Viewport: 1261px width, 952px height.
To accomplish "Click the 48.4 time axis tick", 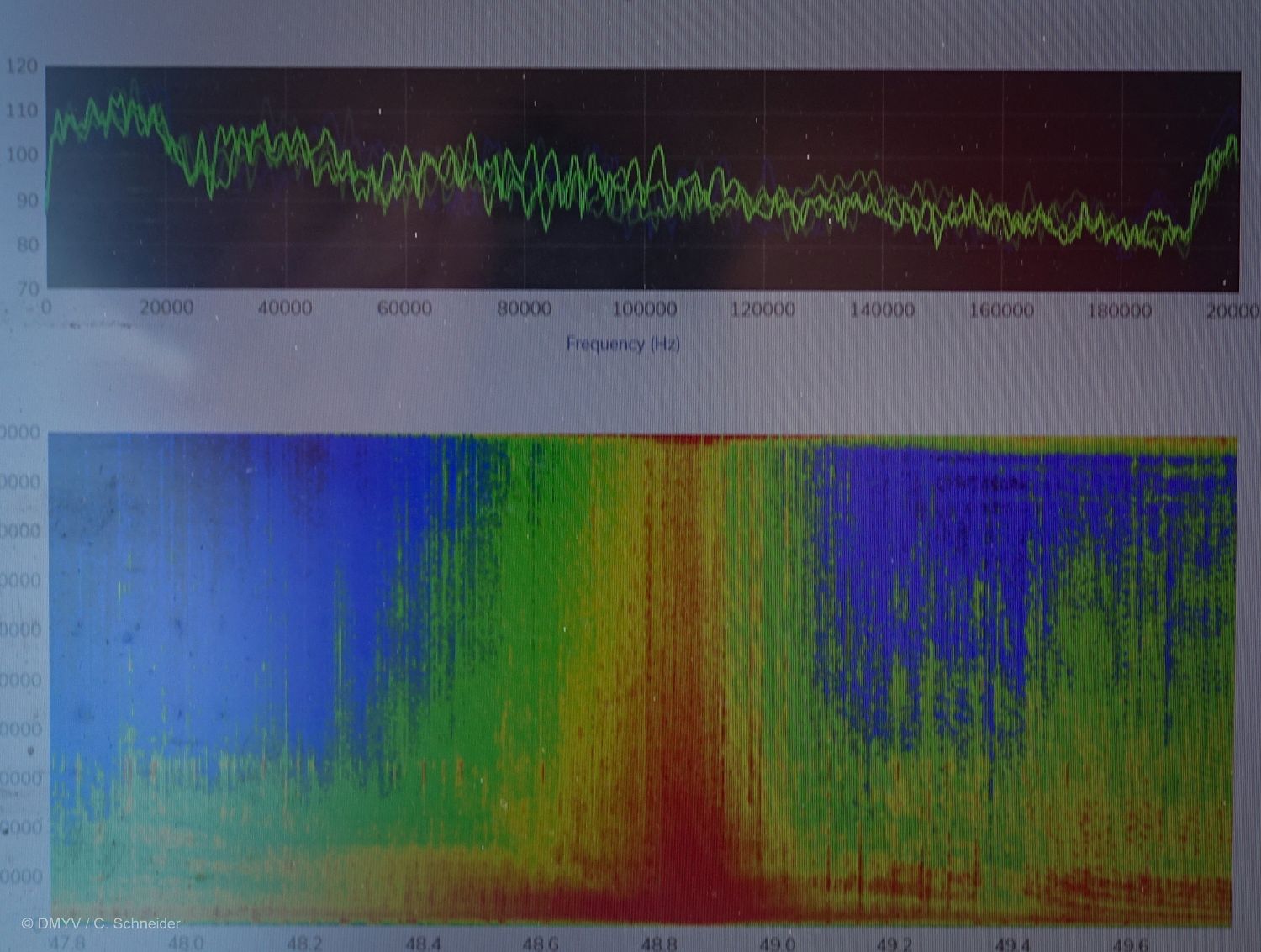I will (423, 944).
